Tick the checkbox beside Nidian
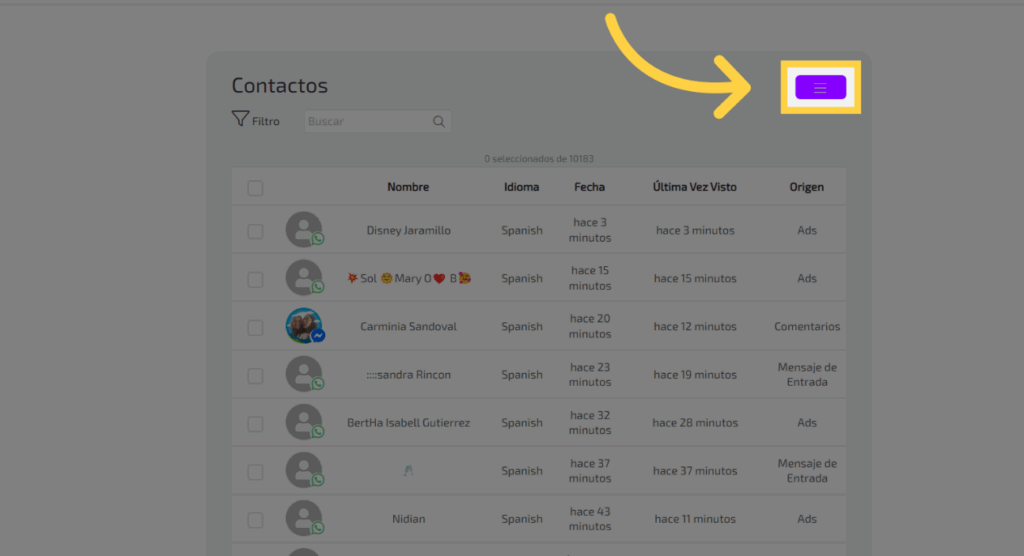1024x556 pixels. tap(255, 520)
